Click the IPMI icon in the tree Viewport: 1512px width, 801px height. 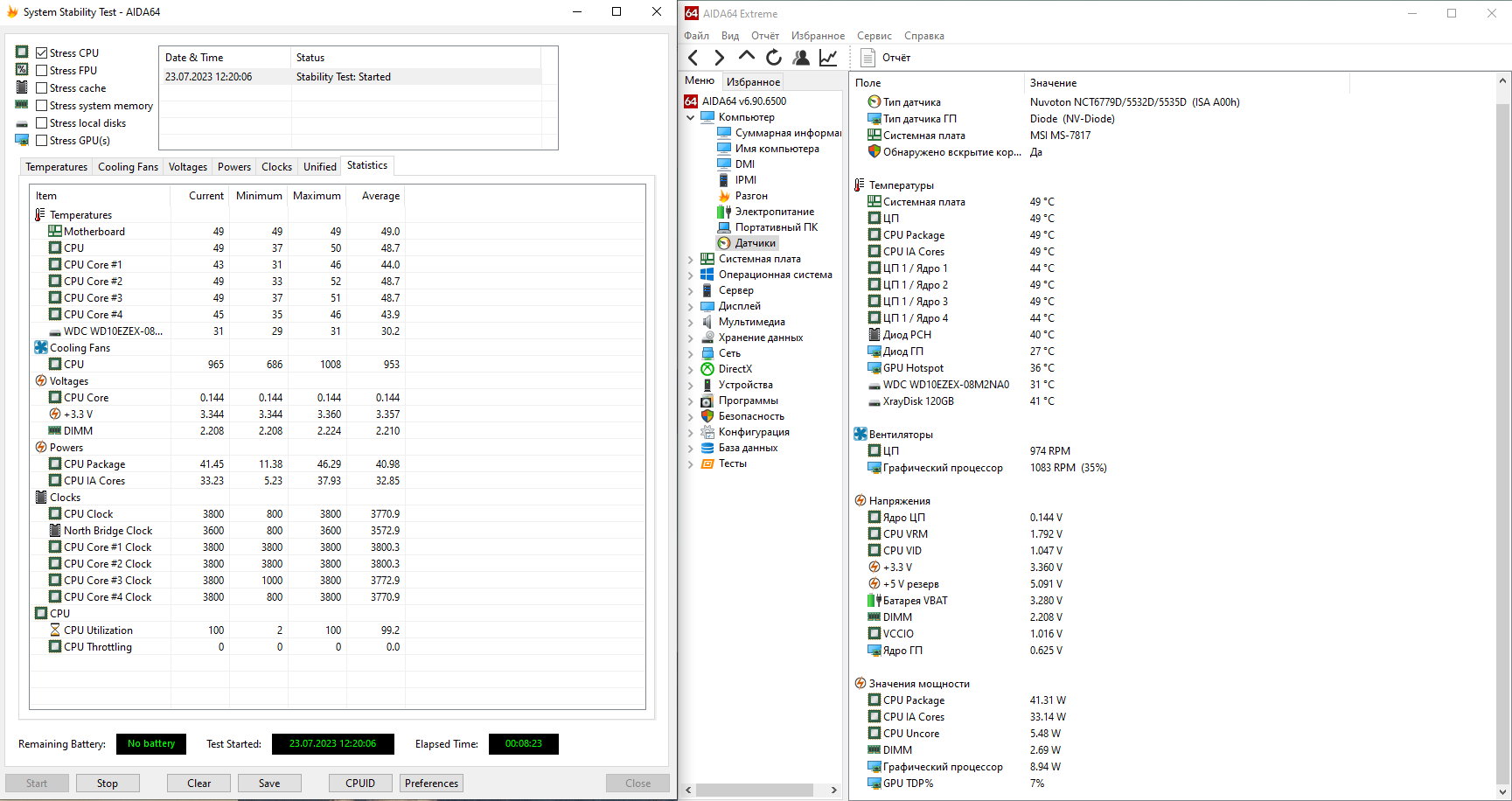pyautogui.click(x=724, y=180)
